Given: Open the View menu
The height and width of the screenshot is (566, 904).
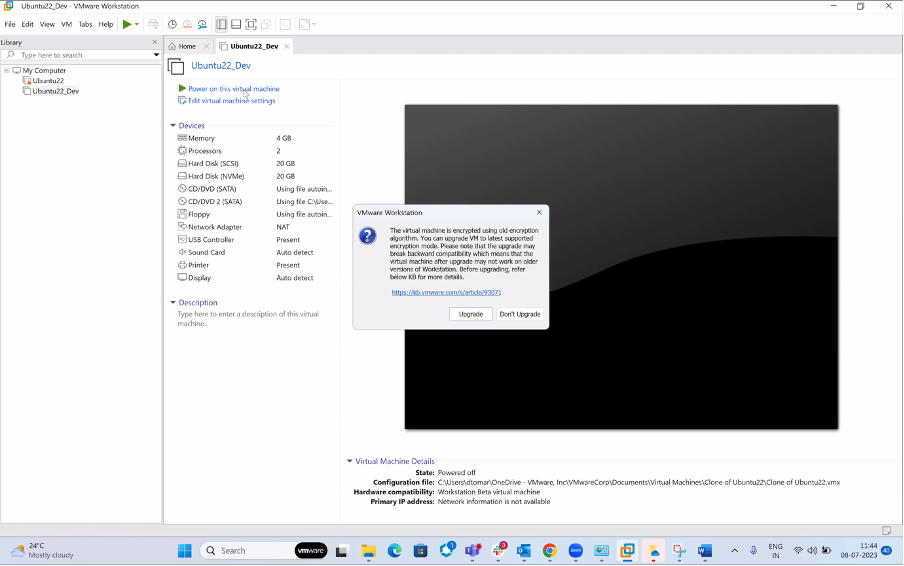Looking at the screenshot, I should click(x=47, y=24).
